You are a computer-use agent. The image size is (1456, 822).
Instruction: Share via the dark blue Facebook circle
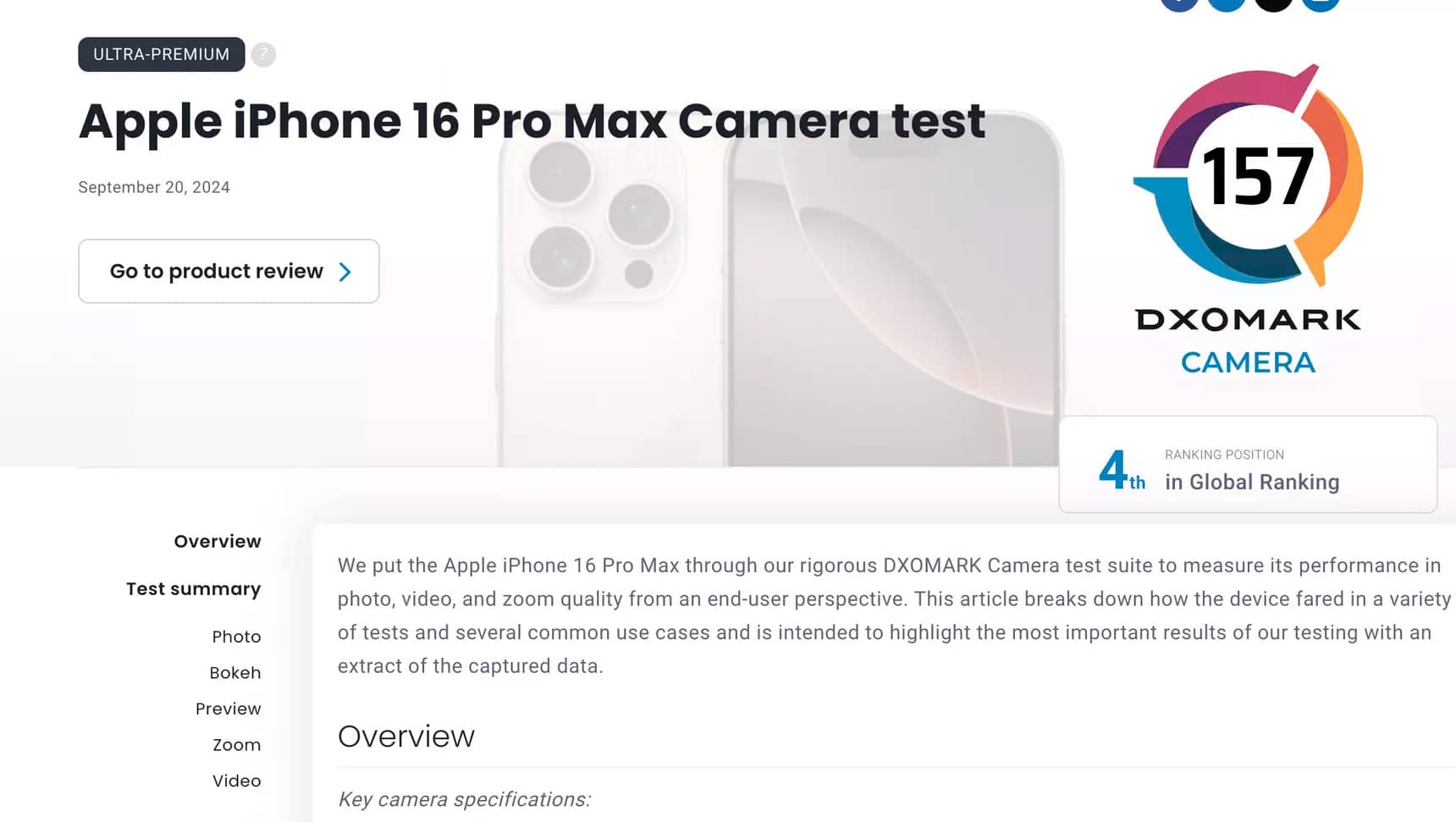point(1179,3)
